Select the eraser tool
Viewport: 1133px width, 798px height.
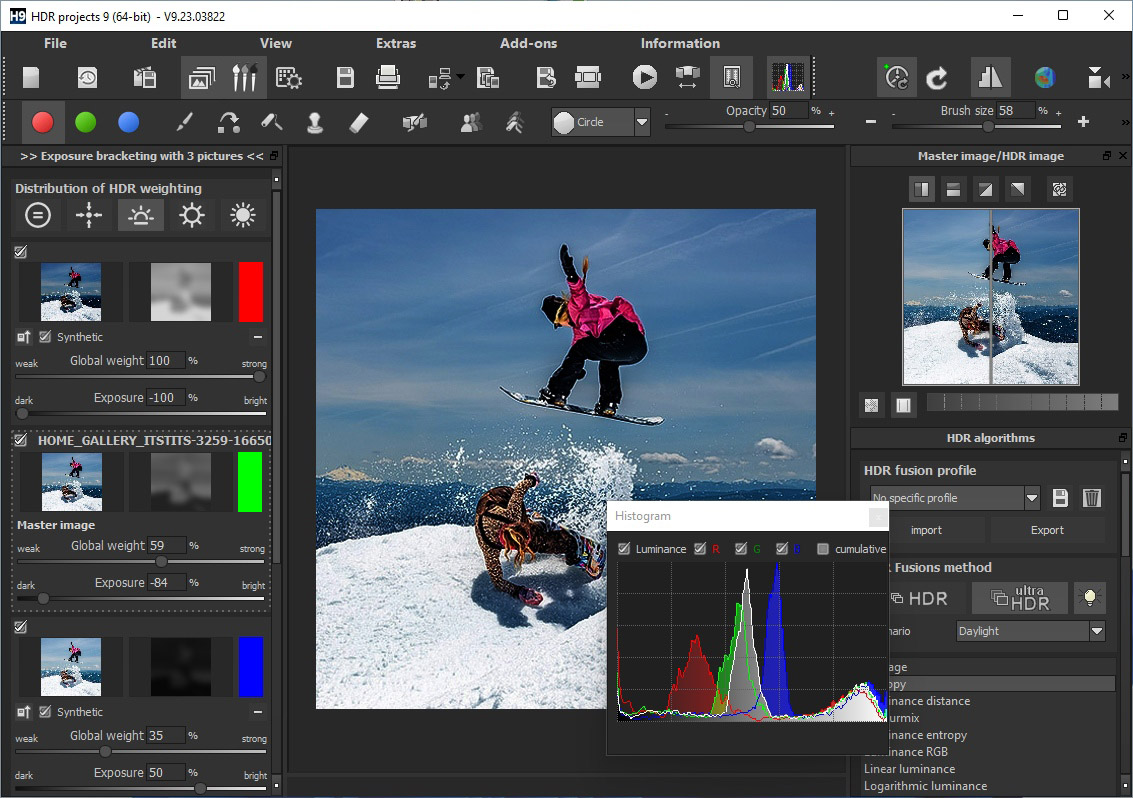360,123
